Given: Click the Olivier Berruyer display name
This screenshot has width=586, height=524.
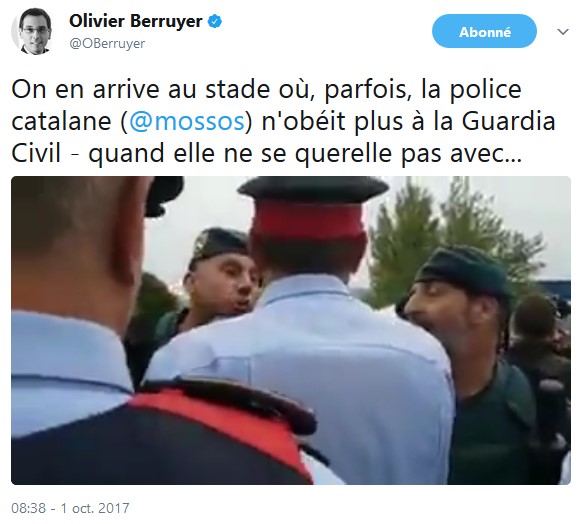Looking at the screenshot, I should [x=136, y=21].
